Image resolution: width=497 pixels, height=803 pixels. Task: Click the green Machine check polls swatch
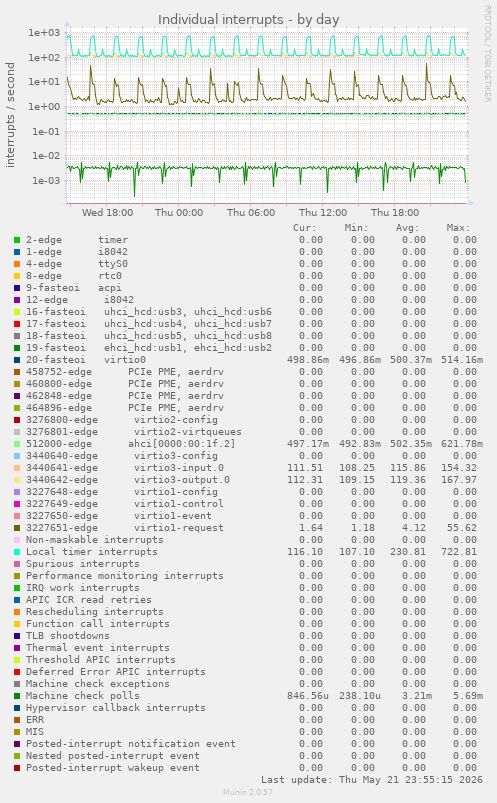pos(17,696)
